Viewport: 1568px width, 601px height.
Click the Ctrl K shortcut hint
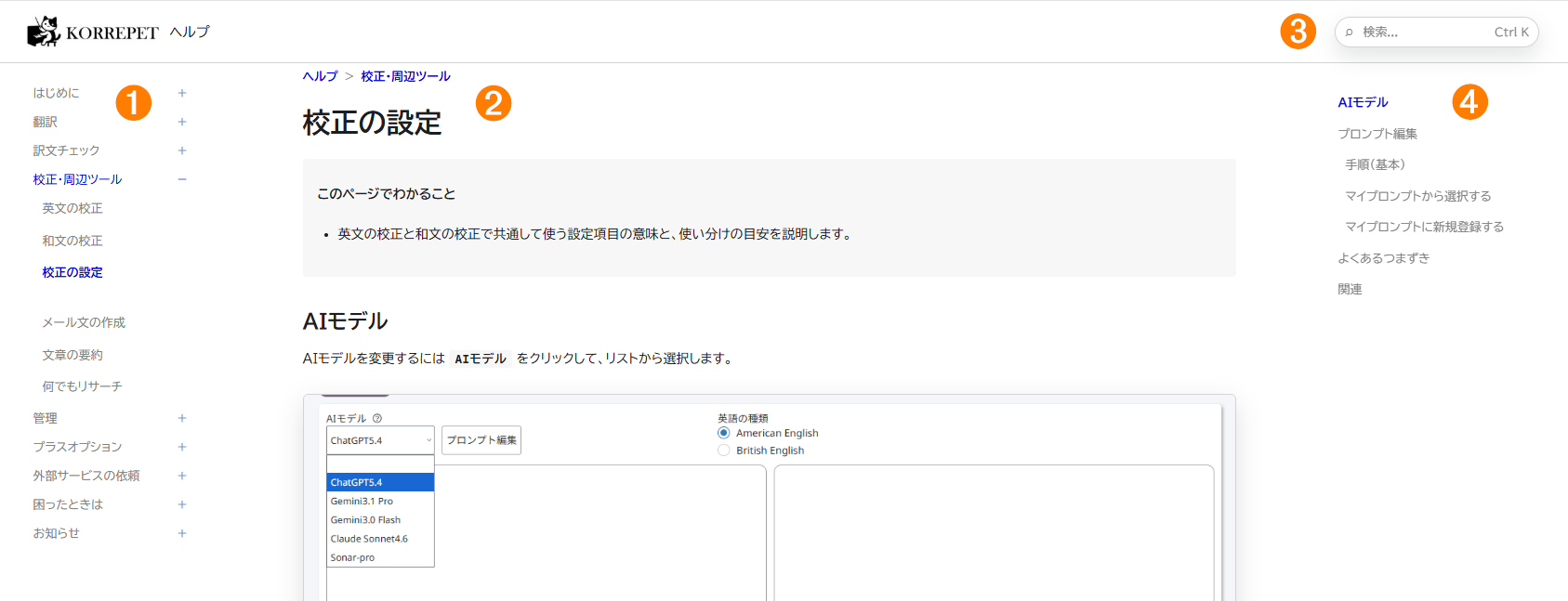pyautogui.click(x=1511, y=33)
